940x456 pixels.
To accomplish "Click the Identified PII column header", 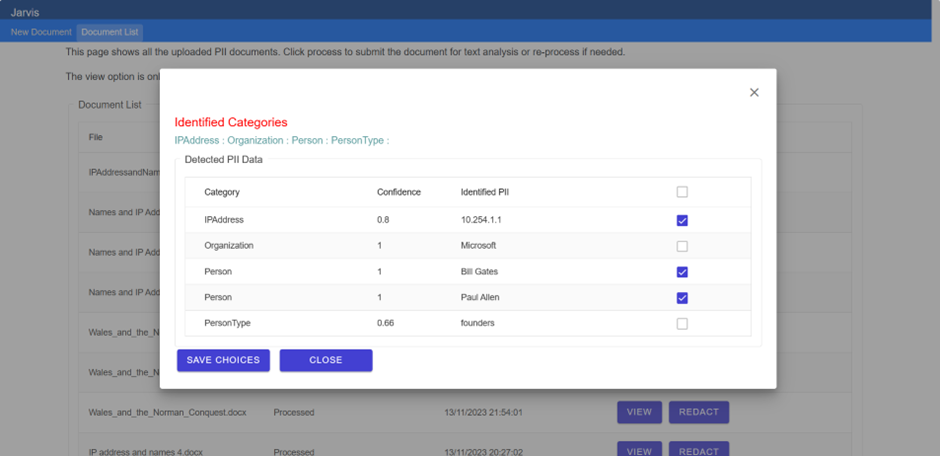I will [485, 192].
